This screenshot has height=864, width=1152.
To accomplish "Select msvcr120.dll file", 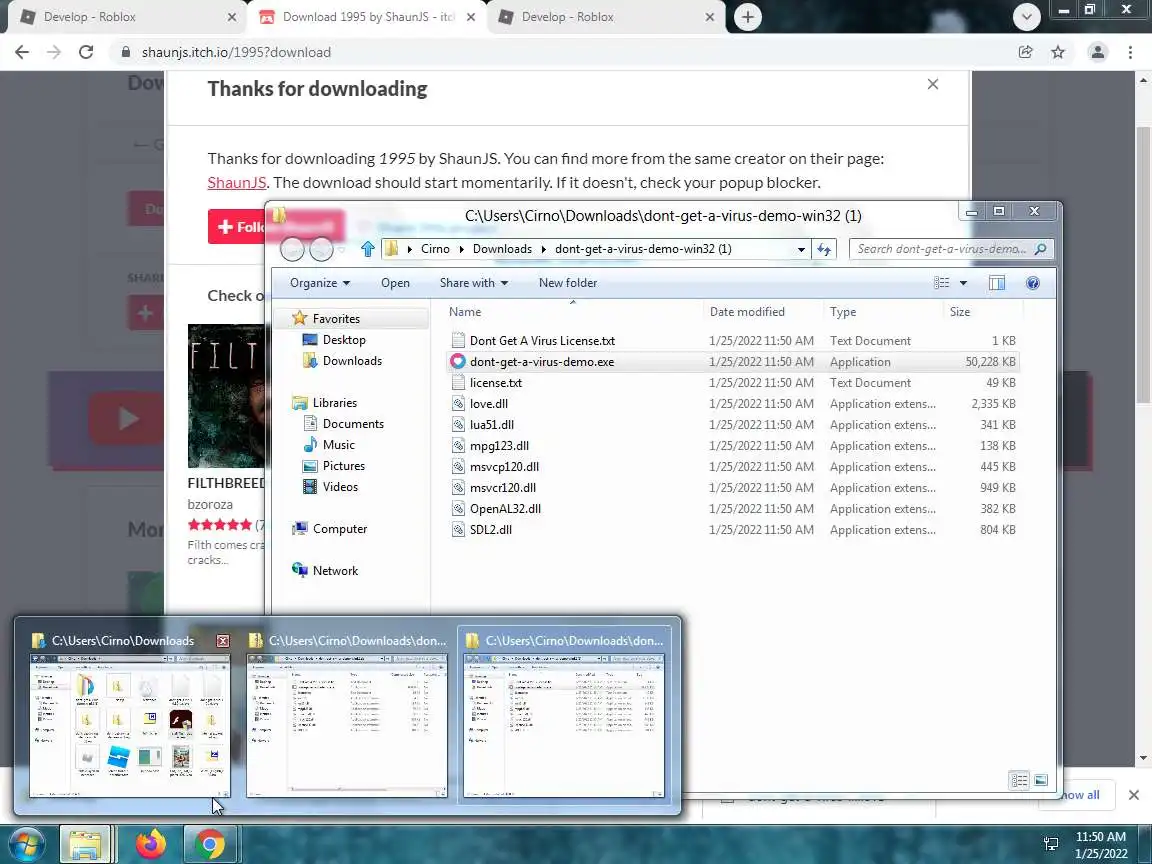I will click(503, 488).
